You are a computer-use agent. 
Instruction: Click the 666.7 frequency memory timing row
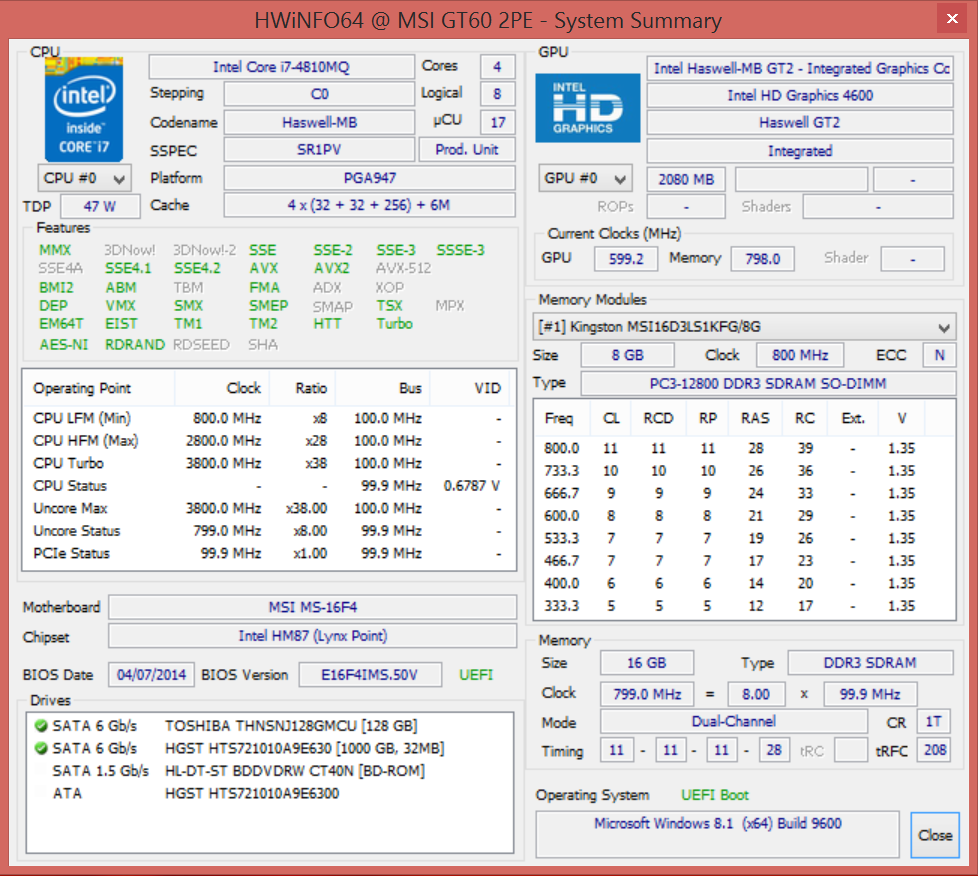coord(744,493)
